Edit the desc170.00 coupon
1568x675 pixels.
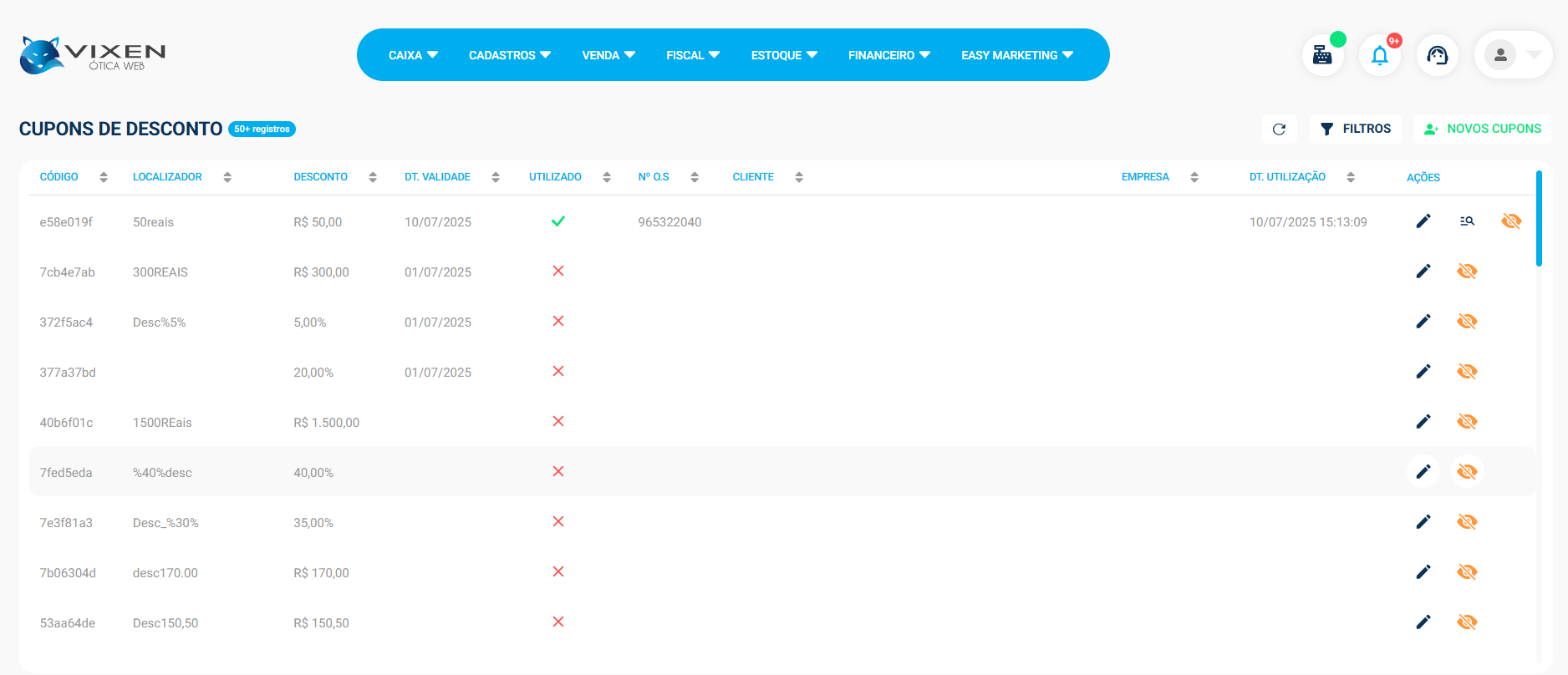1423,572
